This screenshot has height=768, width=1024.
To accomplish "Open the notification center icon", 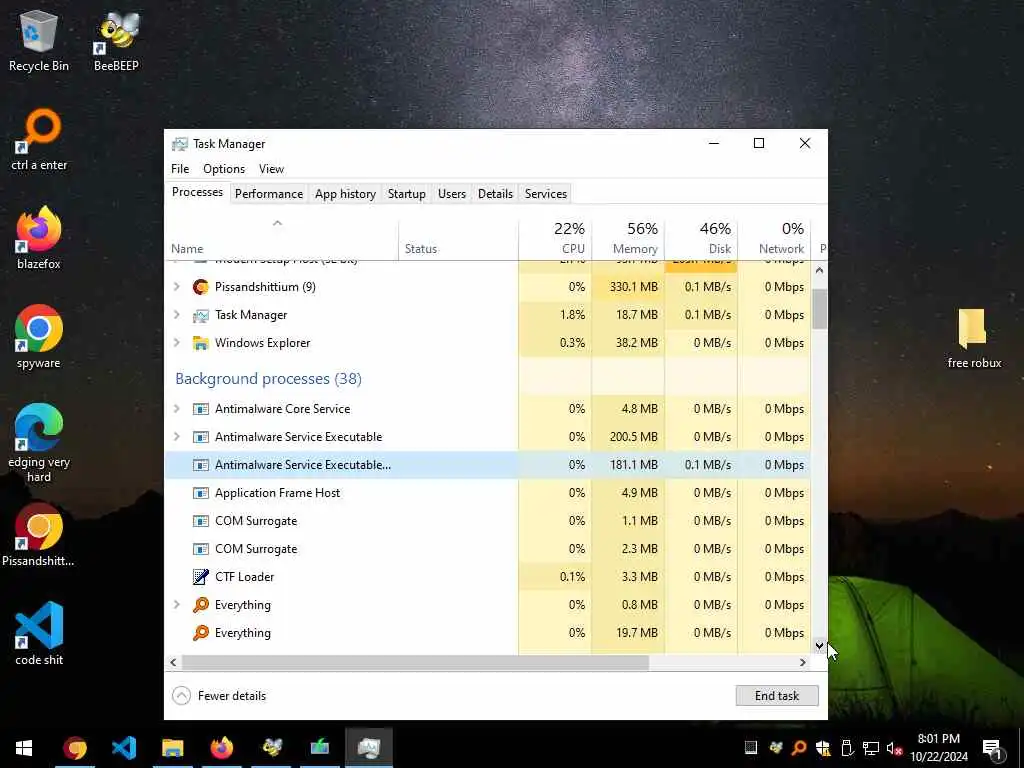I will pyautogui.click(x=992, y=748).
